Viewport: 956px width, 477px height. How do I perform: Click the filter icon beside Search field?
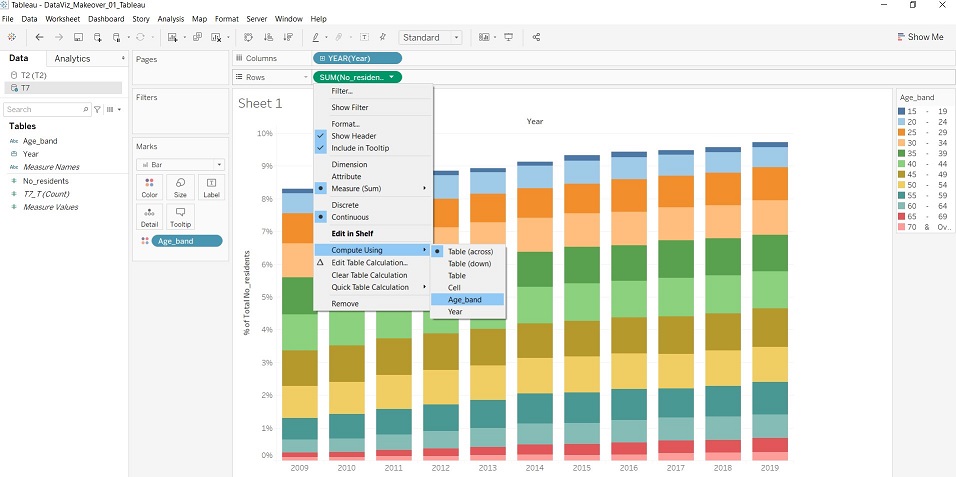coord(97,109)
